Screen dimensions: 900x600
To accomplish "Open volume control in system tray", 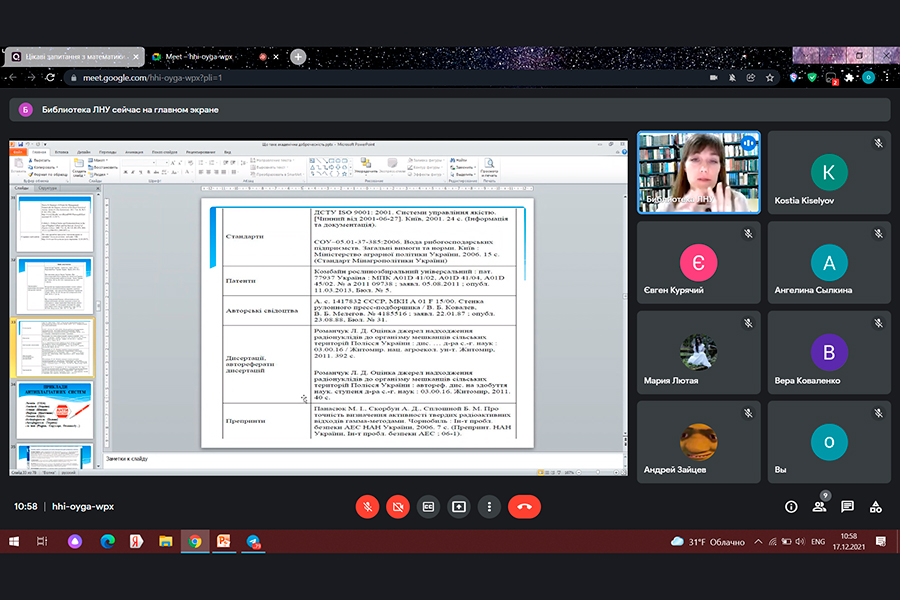I will click(800, 541).
